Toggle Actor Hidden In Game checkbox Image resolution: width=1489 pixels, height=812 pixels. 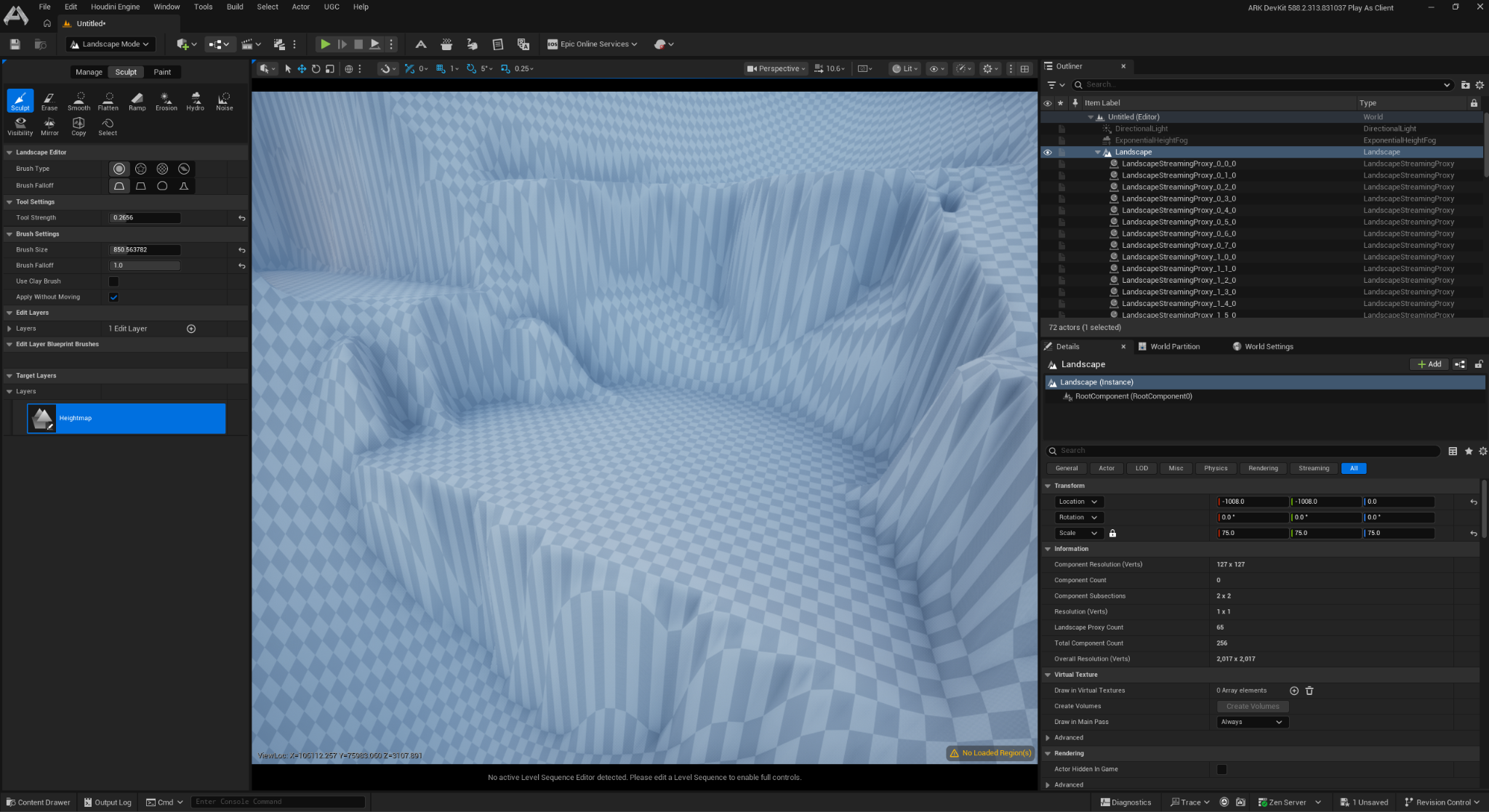click(1221, 769)
